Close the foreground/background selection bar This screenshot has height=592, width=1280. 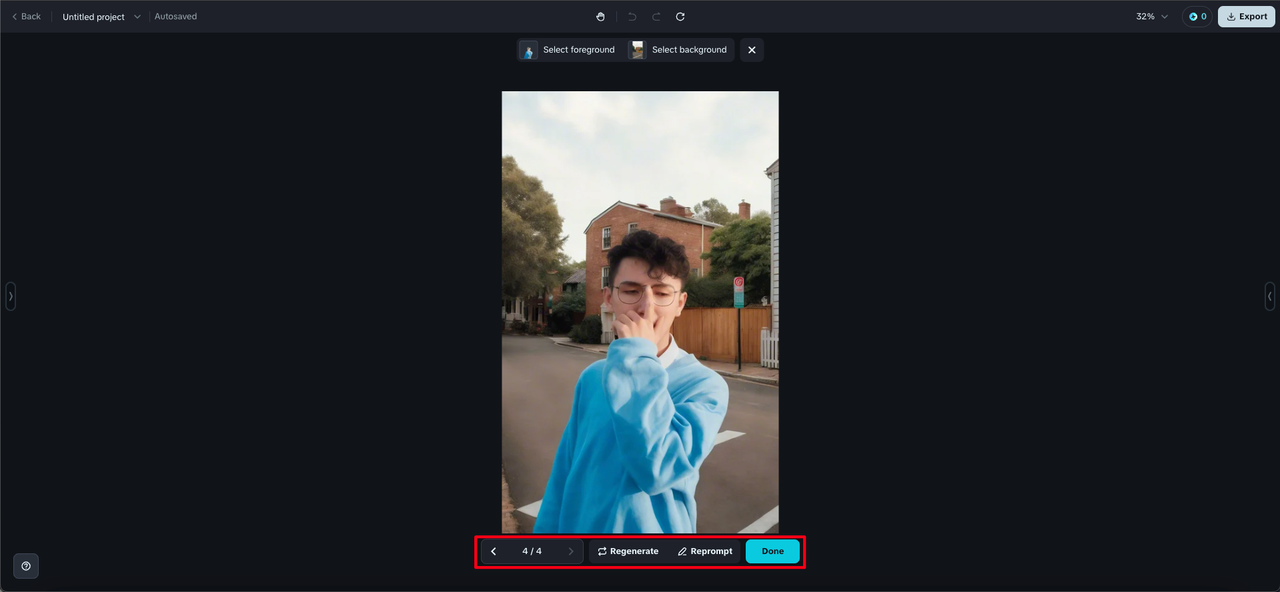[x=752, y=50]
